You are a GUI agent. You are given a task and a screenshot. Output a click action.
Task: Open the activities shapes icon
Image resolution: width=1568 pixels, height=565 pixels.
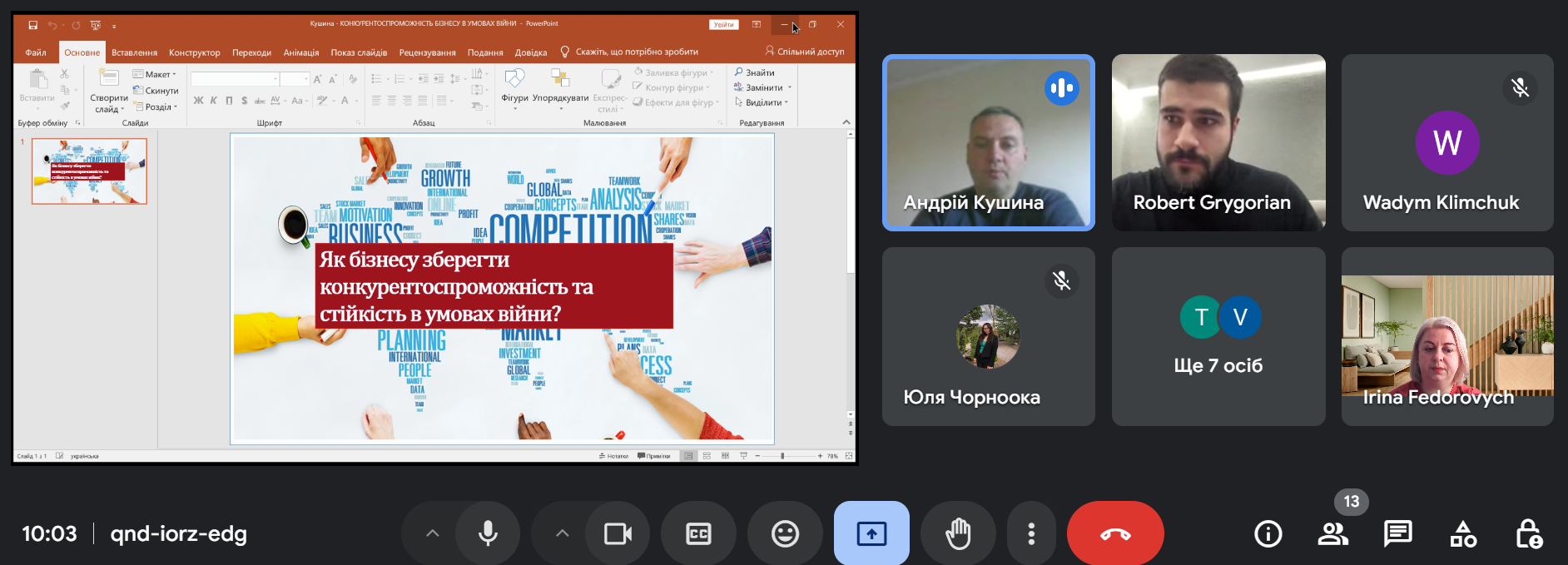pyautogui.click(x=1462, y=533)
